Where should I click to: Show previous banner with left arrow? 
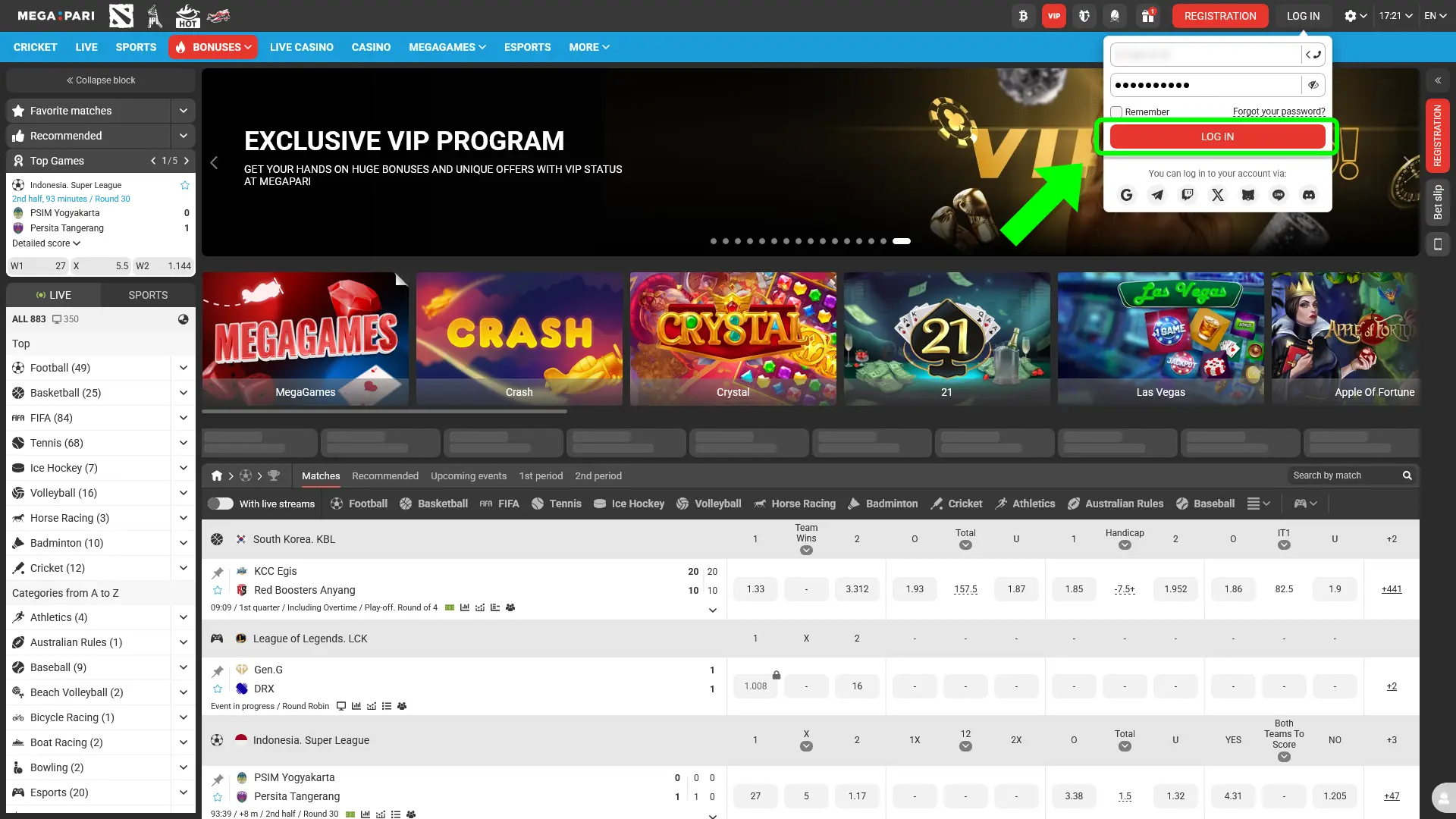point(214,162)
